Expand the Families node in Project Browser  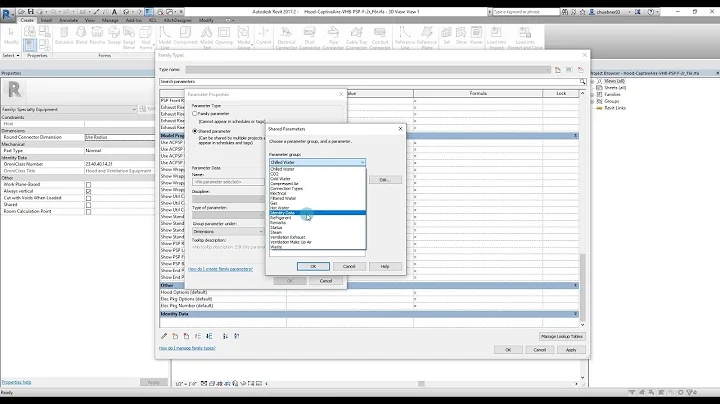click(x=593, y=95)
